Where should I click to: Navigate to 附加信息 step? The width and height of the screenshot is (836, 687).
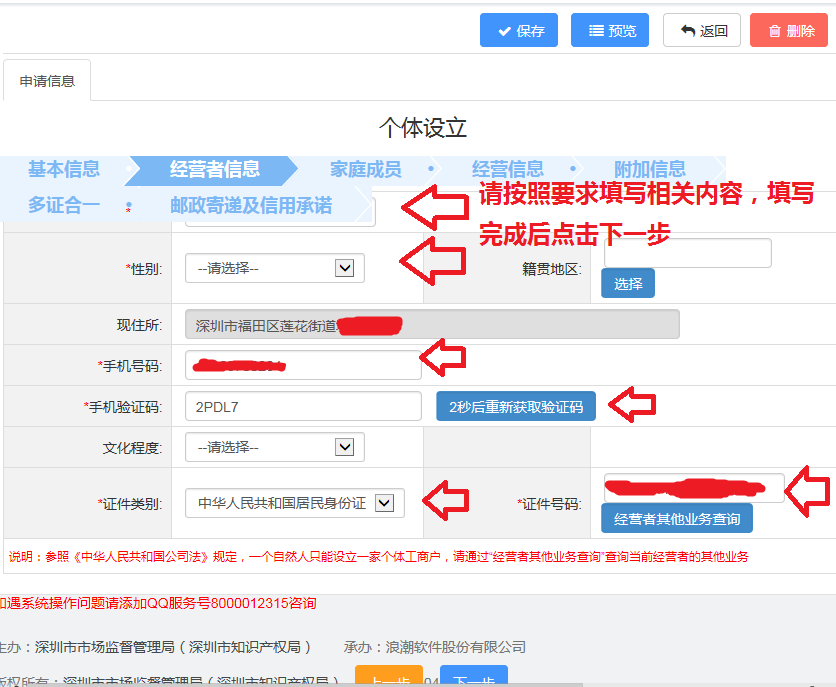click(x=649, y=169)
